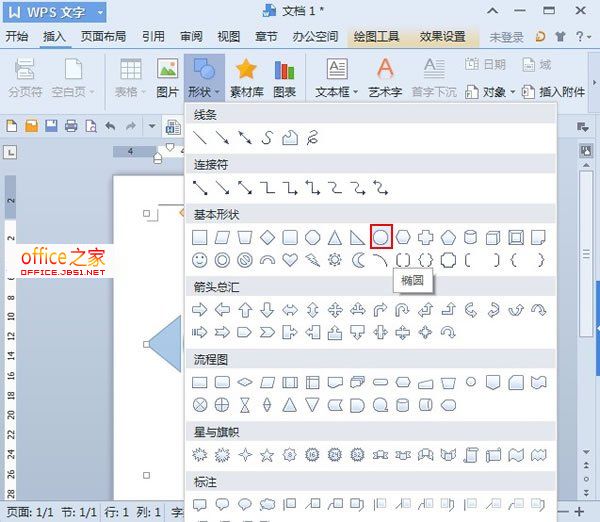This screenshot has height=522, width=600.
Task: Open the 审阅 tab
Action: pos(191,36)
